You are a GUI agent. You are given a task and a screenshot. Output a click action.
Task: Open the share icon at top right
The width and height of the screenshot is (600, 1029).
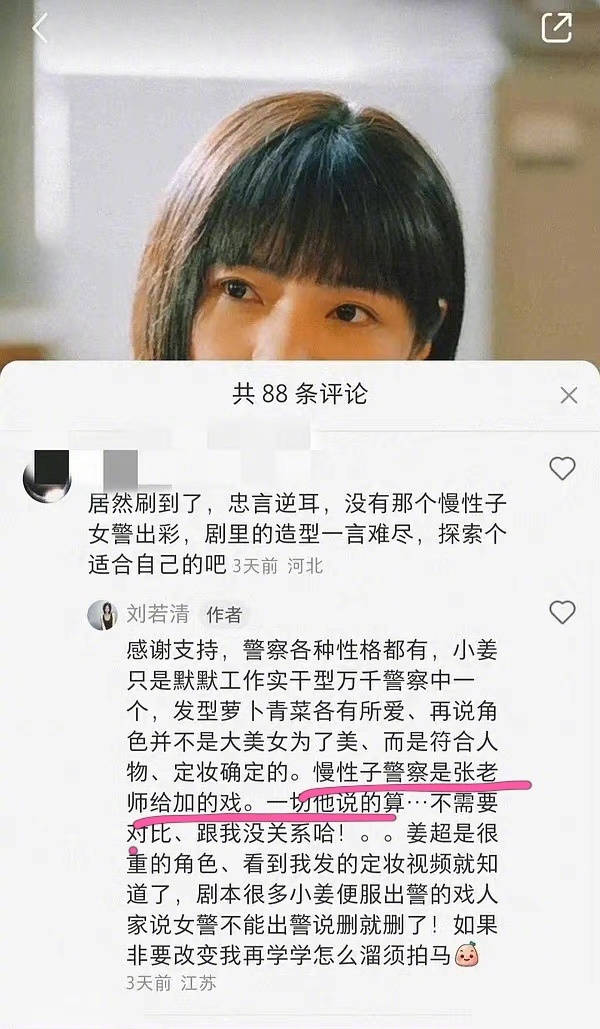pos(556,27)
